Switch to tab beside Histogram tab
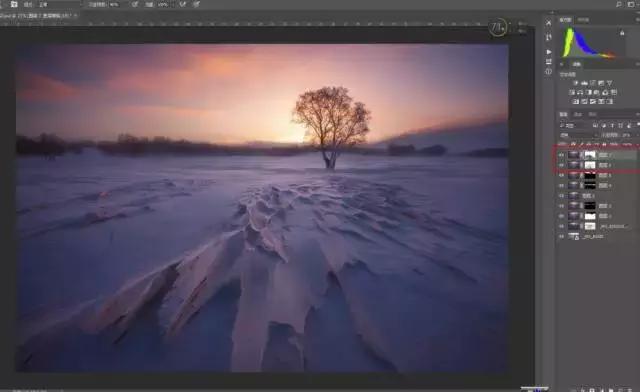Viewport: 640px width, 392px height. (x=583, y=20)
